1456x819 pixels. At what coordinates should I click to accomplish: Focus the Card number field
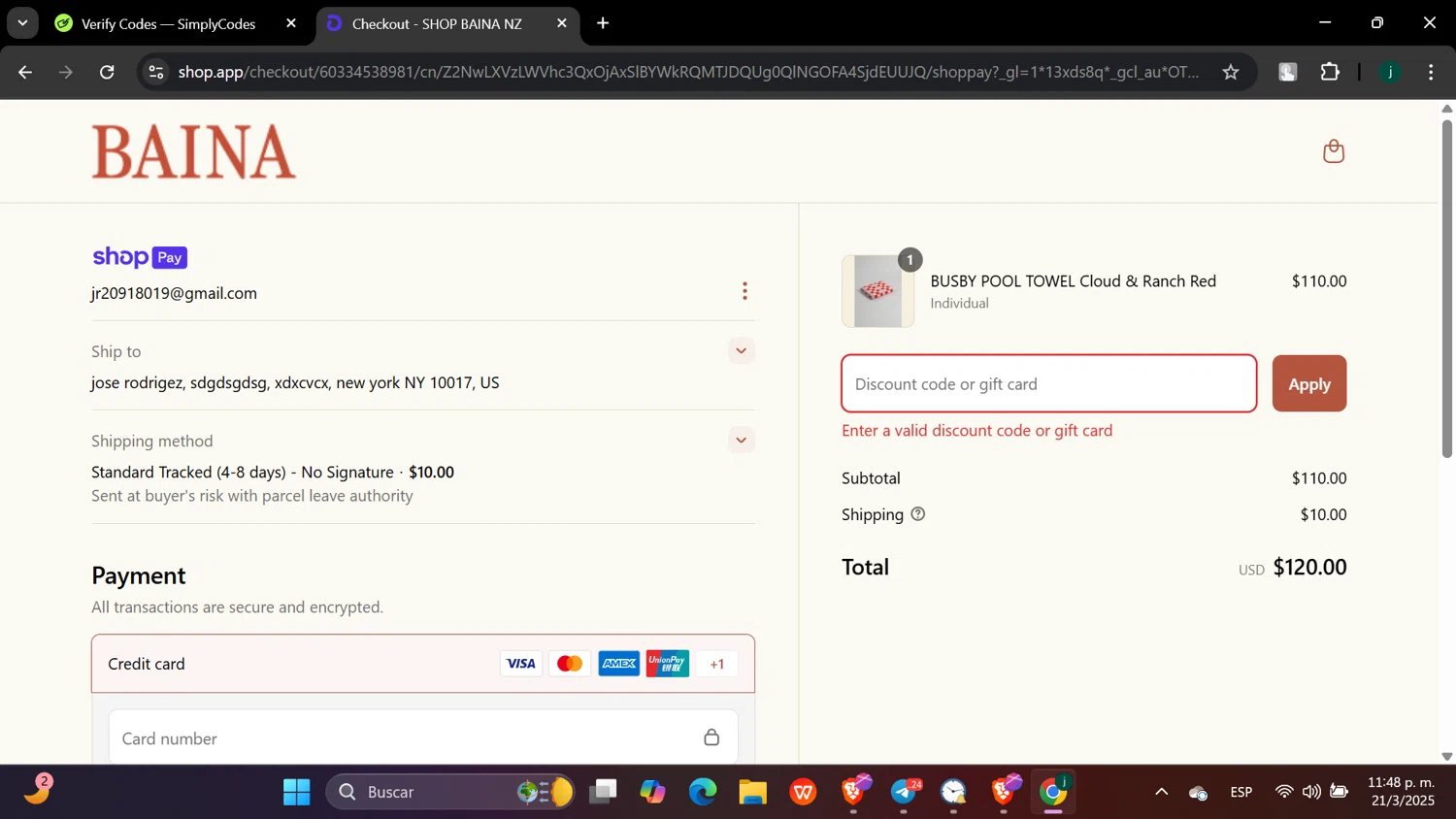[423, 737]
